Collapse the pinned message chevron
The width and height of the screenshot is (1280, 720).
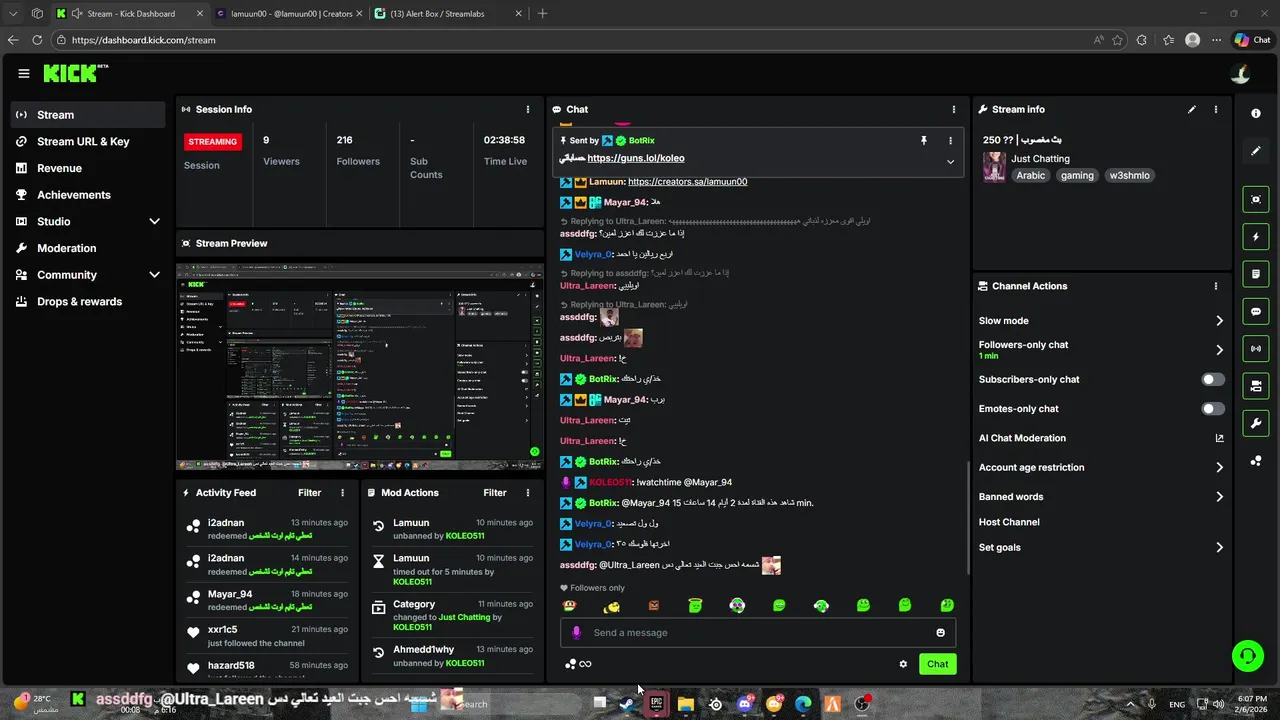coord(950,161)
